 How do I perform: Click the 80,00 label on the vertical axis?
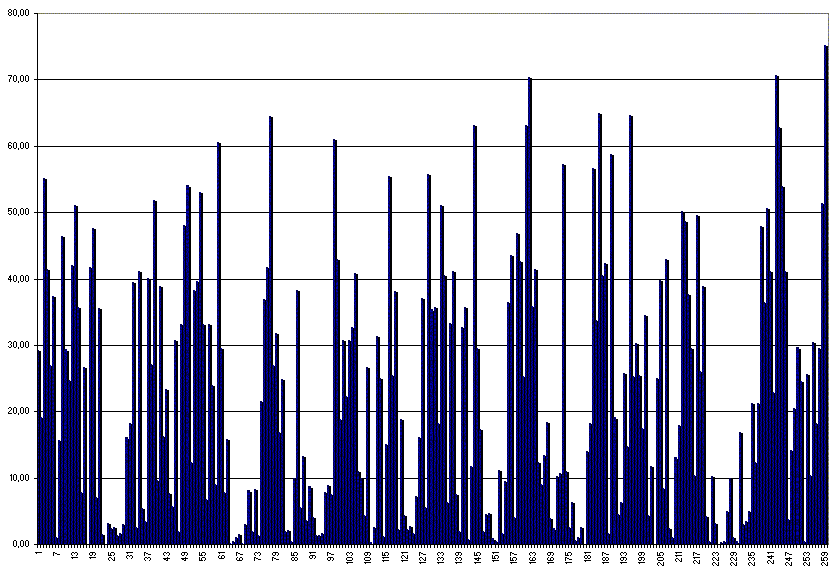(17, 13)
